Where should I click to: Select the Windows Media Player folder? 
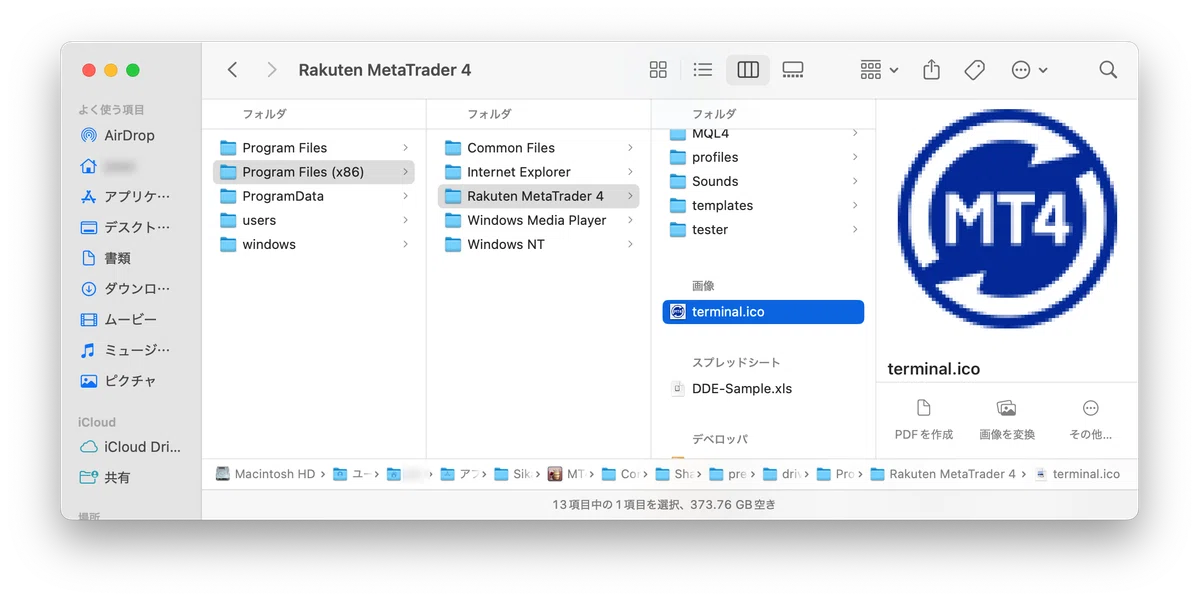[538, 220]
